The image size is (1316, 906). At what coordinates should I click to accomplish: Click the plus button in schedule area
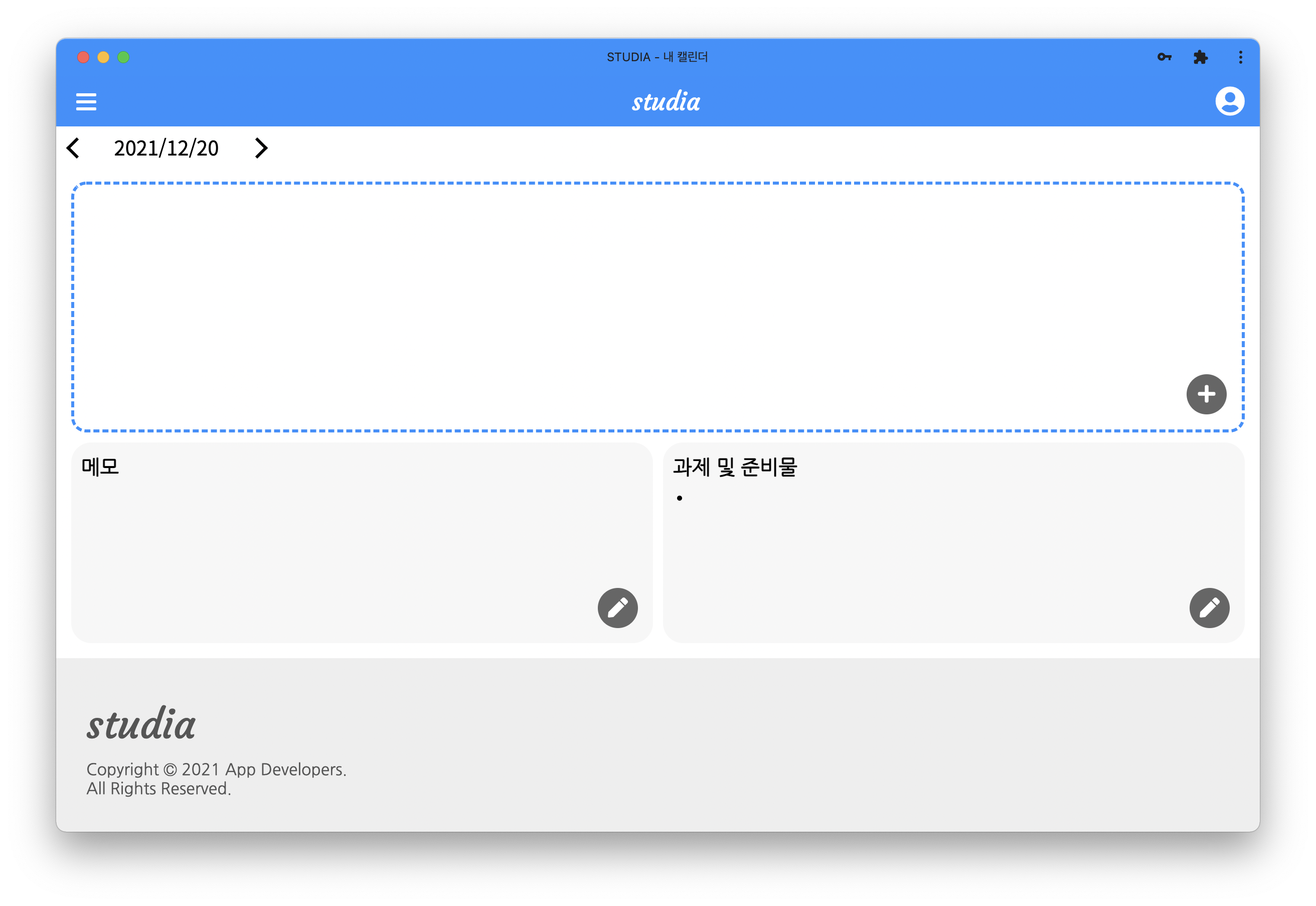click(1206, 394)
